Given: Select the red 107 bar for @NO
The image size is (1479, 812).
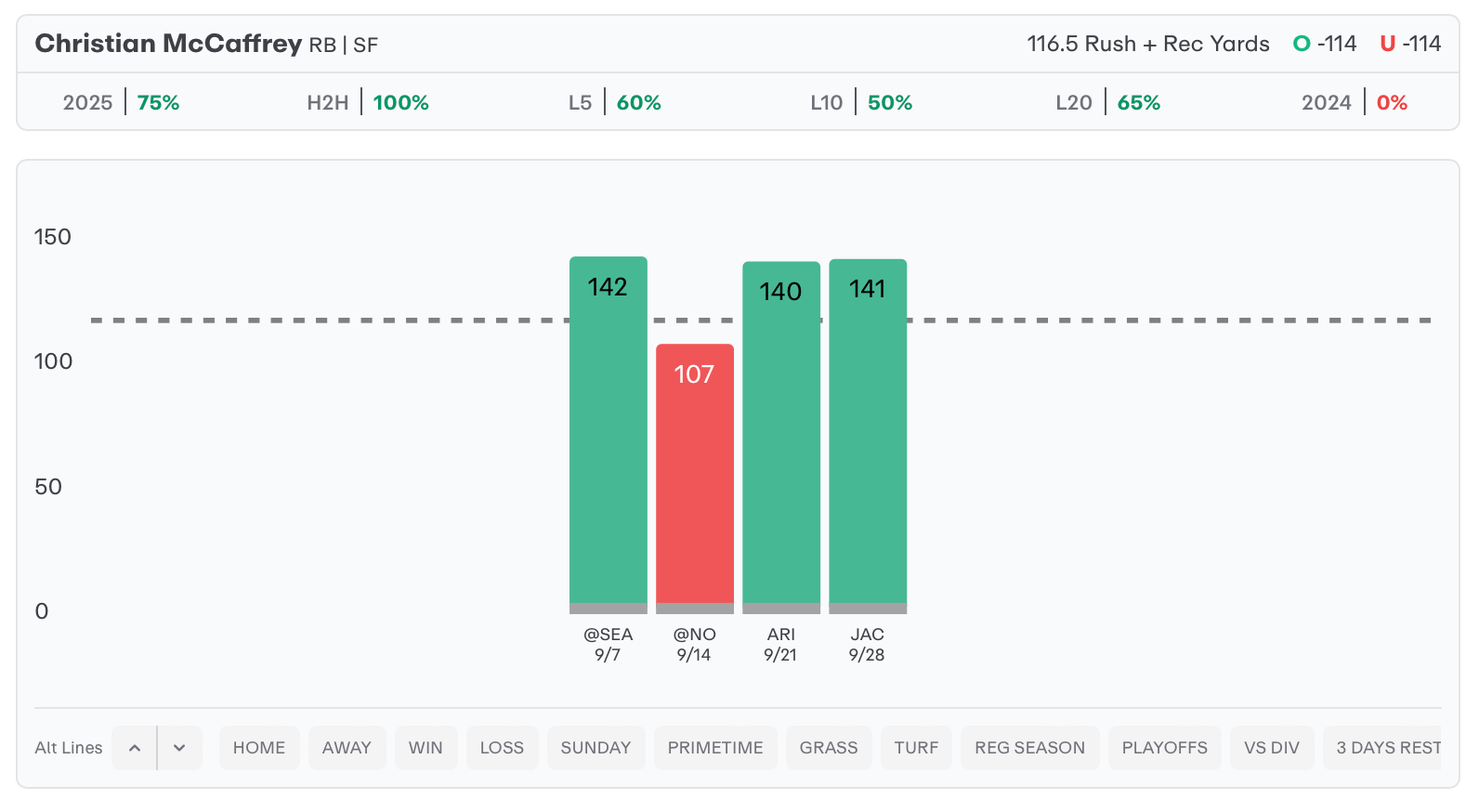Looking at the screenshot, I should (x=695, y=478).
